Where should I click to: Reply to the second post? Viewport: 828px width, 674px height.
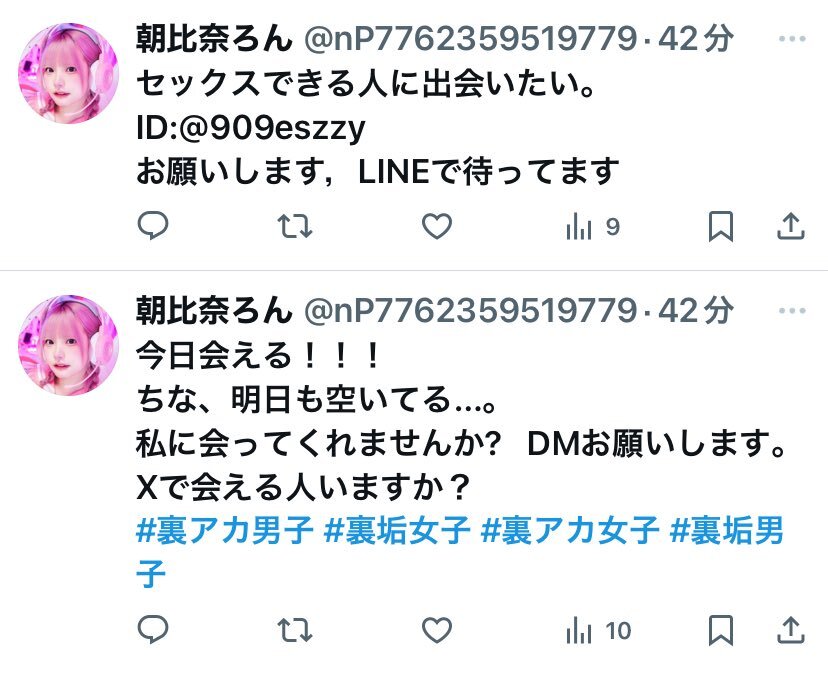(153, 630)
